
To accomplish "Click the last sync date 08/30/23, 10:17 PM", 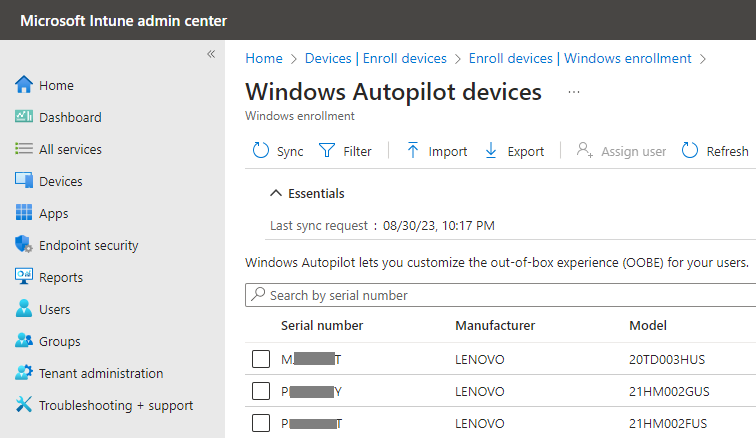I will point(439,226).
